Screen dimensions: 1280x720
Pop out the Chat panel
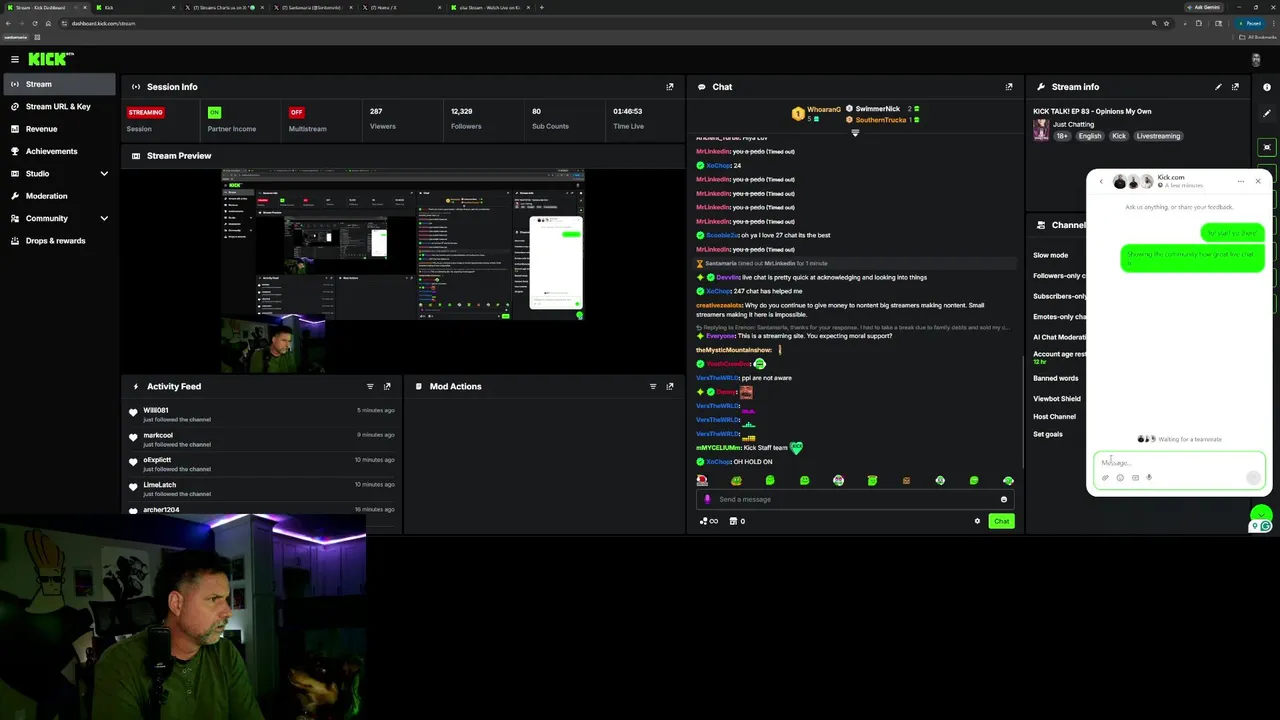pyautogui.click(x=1009, y=87)
